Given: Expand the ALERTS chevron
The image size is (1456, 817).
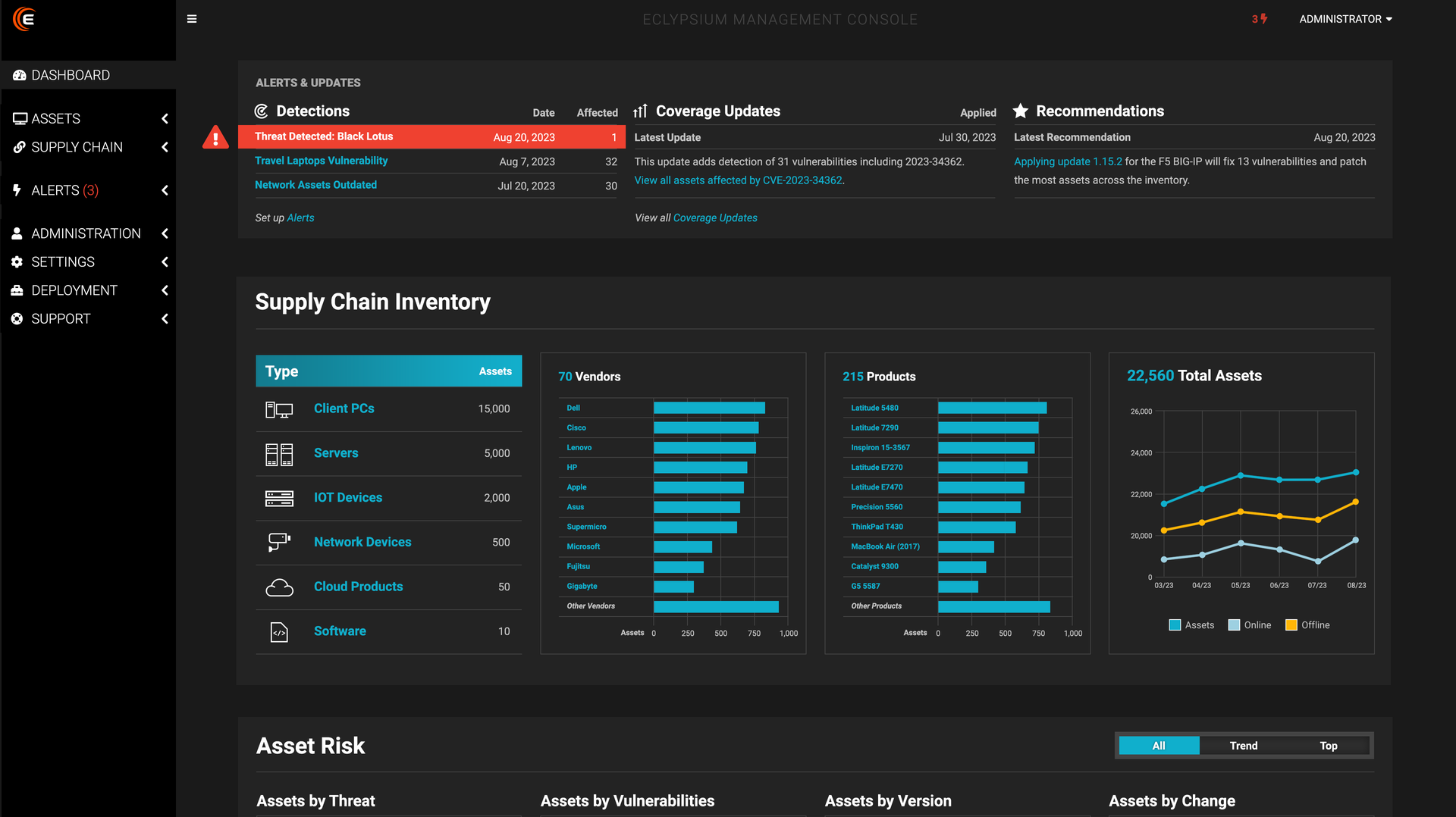Looking at the screenshot, I should point(165,190).
